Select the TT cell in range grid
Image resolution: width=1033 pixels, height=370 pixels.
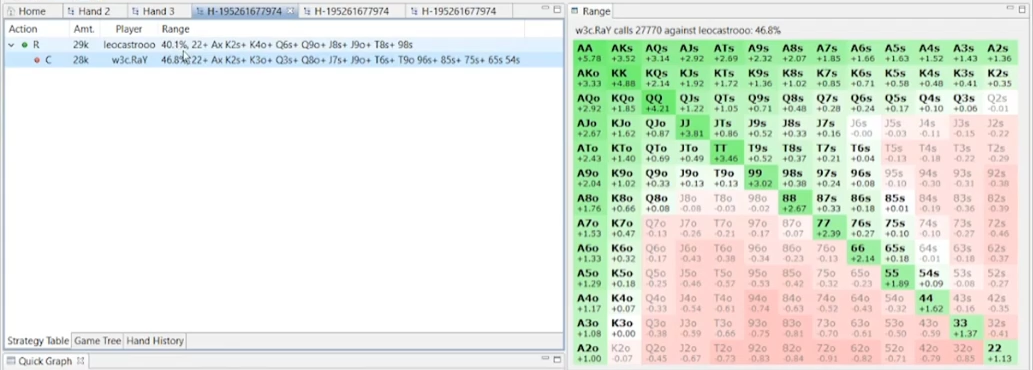click(x=727, y=153)
